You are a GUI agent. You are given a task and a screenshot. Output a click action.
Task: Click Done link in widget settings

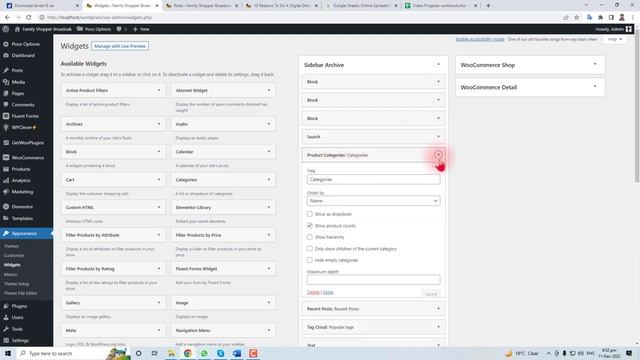328,292
